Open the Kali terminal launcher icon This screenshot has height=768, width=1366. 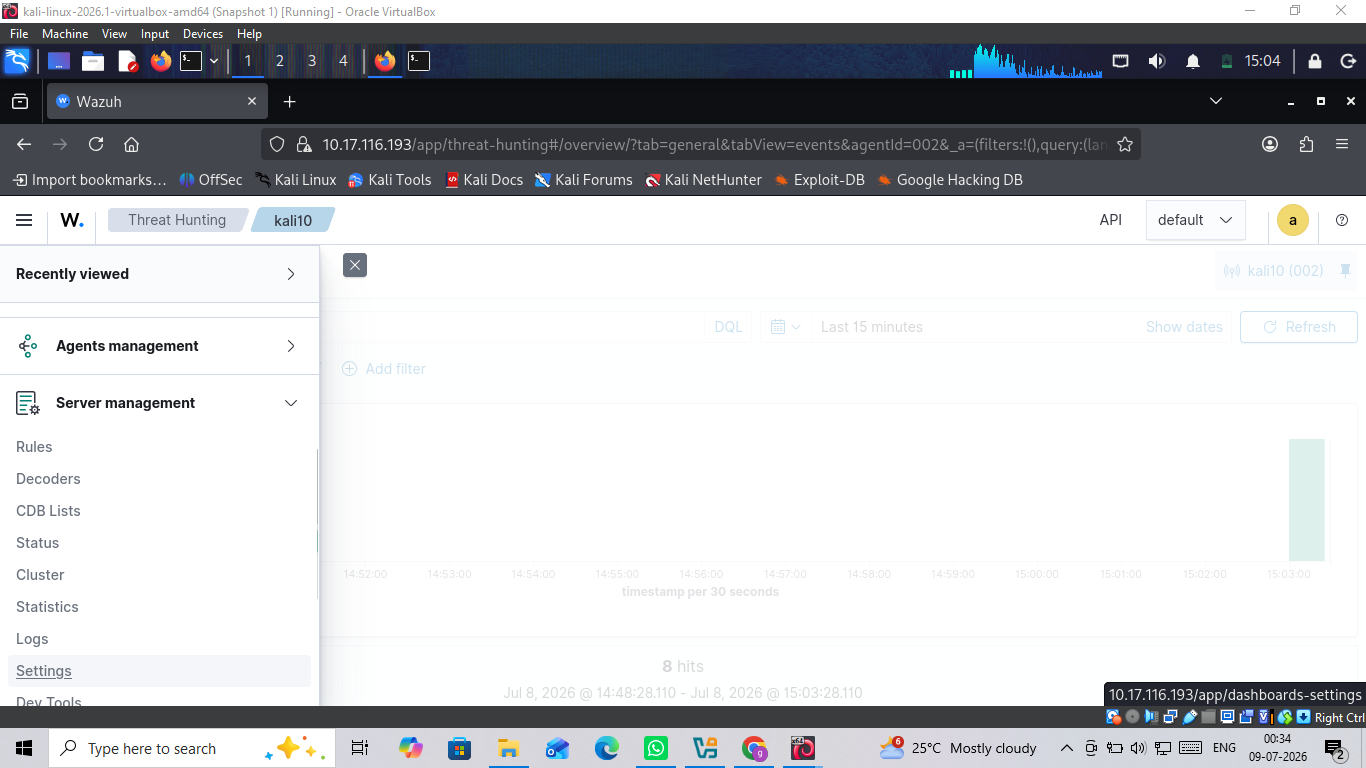191,61
